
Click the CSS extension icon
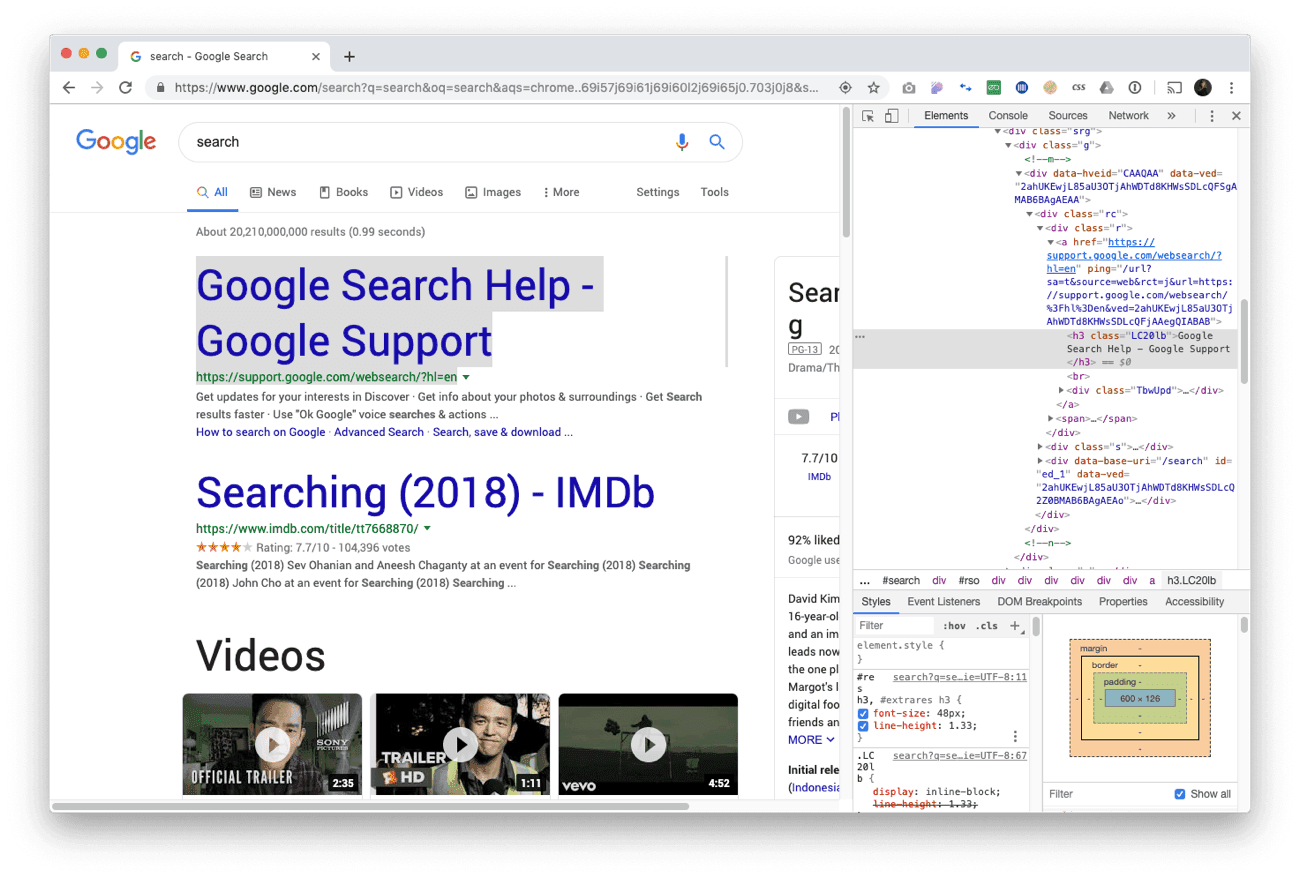click(1078, 88)
